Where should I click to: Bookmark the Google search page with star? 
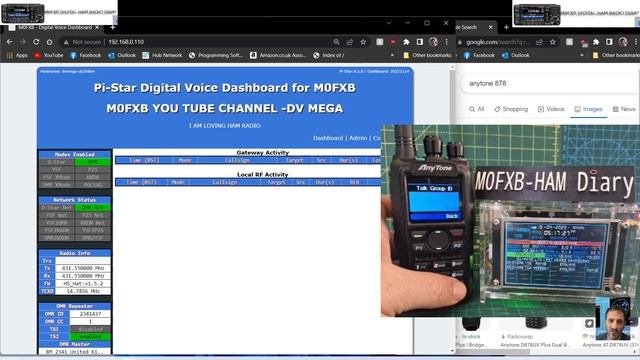pos(553,42)
